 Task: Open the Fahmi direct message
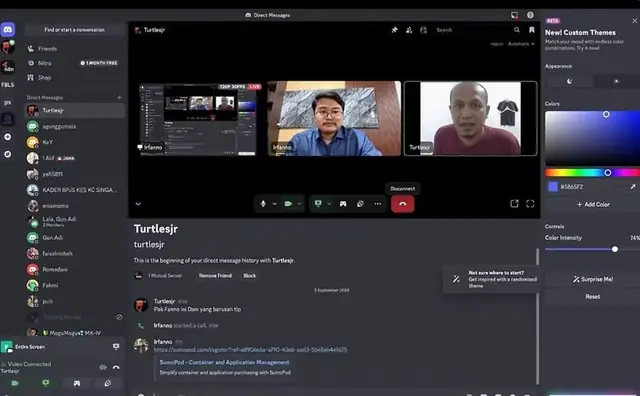coord(74,285)
